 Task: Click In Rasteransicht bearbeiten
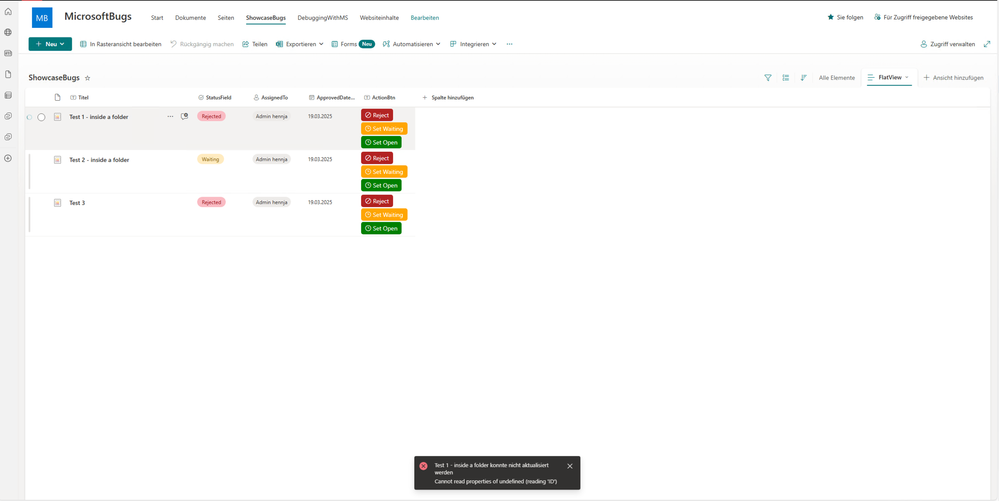[x=120, y=44]
